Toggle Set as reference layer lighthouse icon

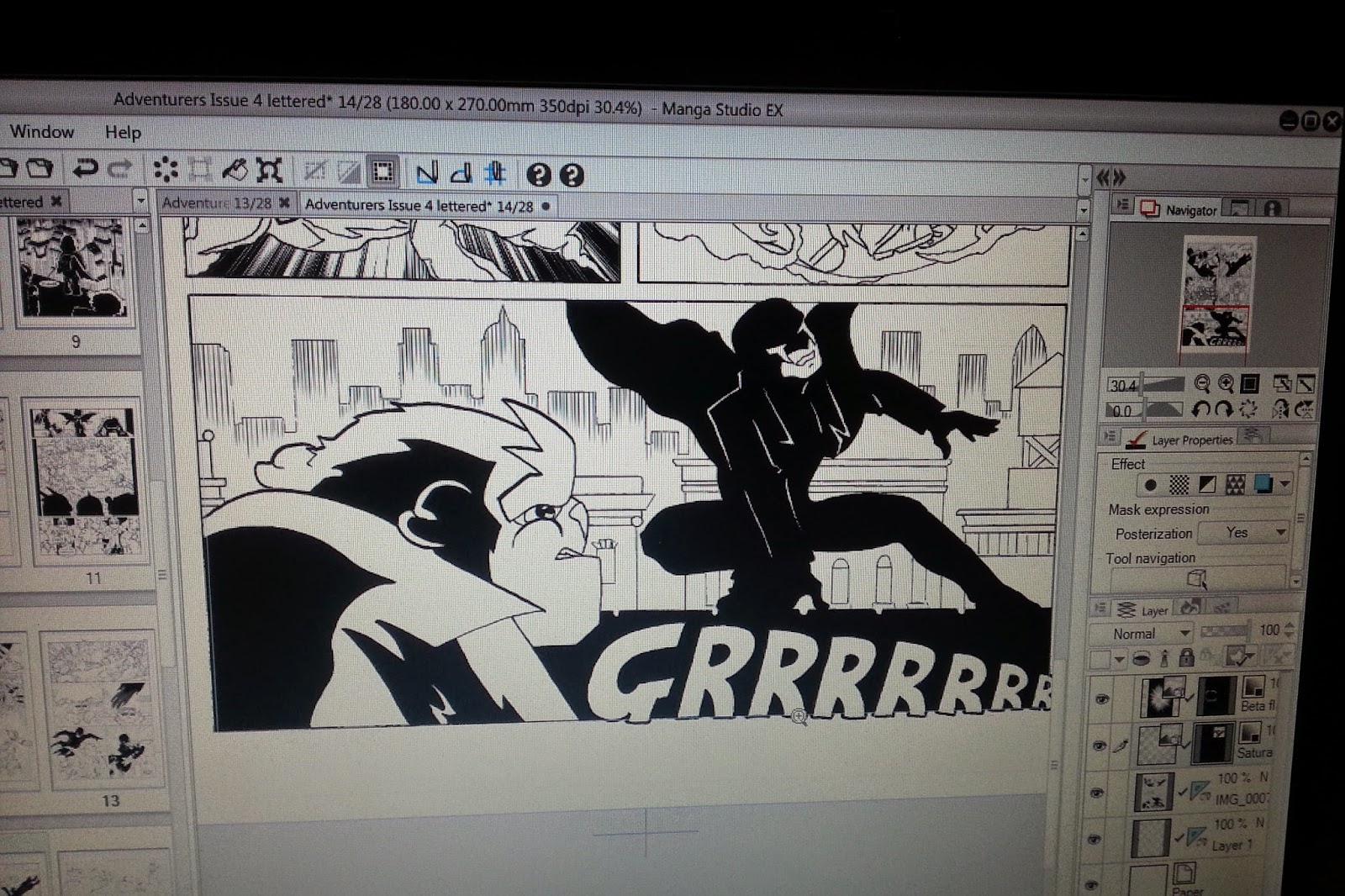(1164, 658)
